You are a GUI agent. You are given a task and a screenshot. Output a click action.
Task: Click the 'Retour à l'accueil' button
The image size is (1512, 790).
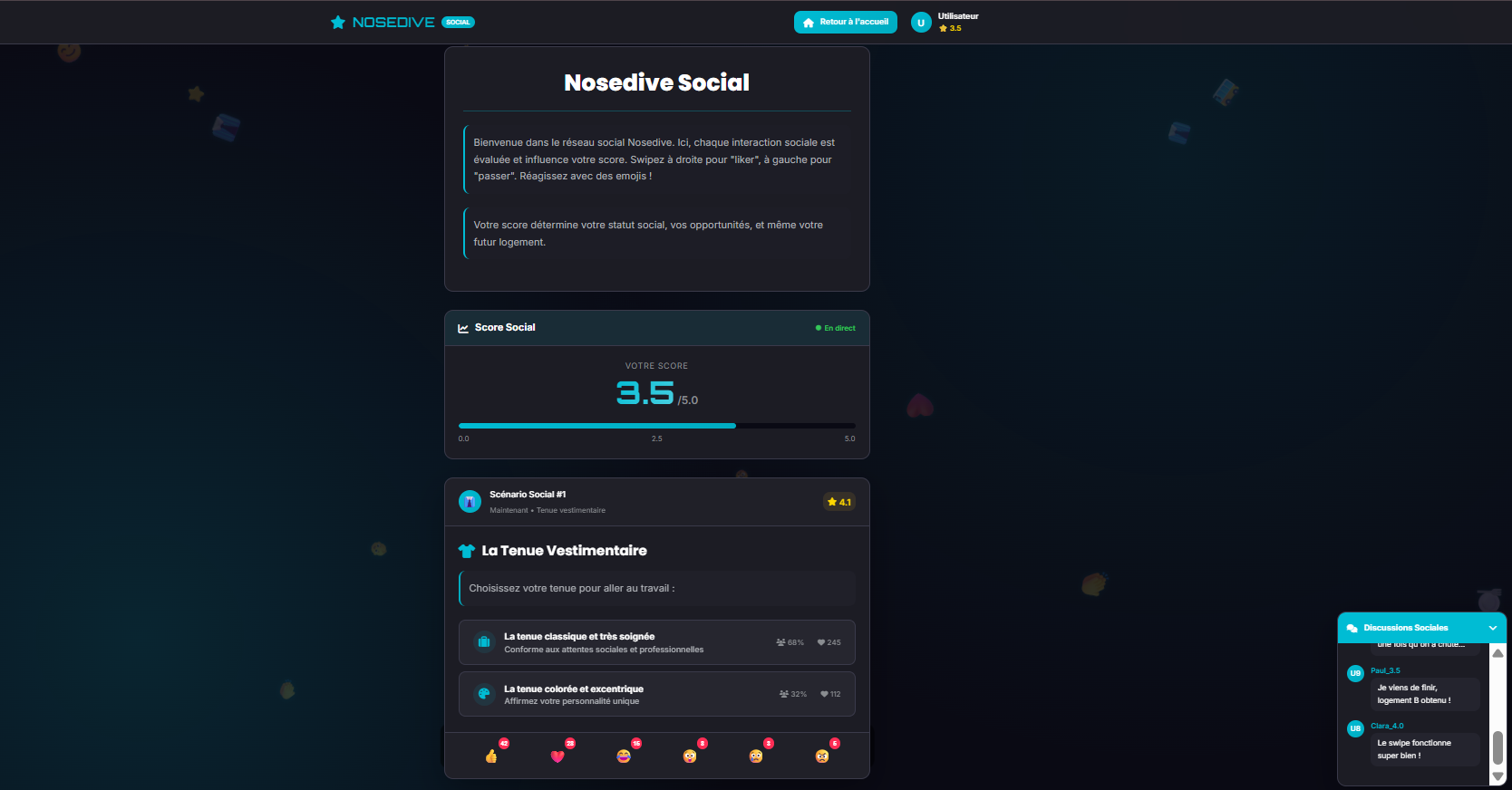tap(845, 22)
